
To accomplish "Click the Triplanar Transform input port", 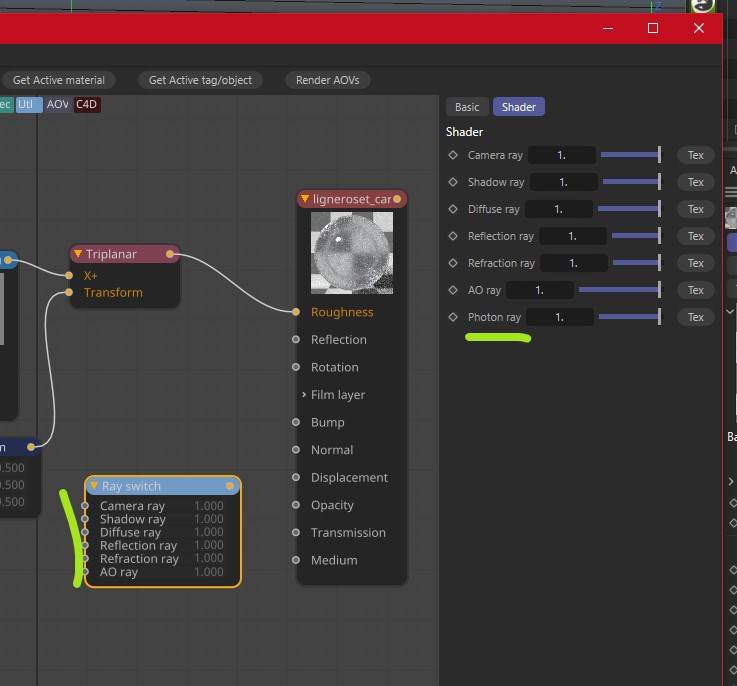I will pos(69,292).
